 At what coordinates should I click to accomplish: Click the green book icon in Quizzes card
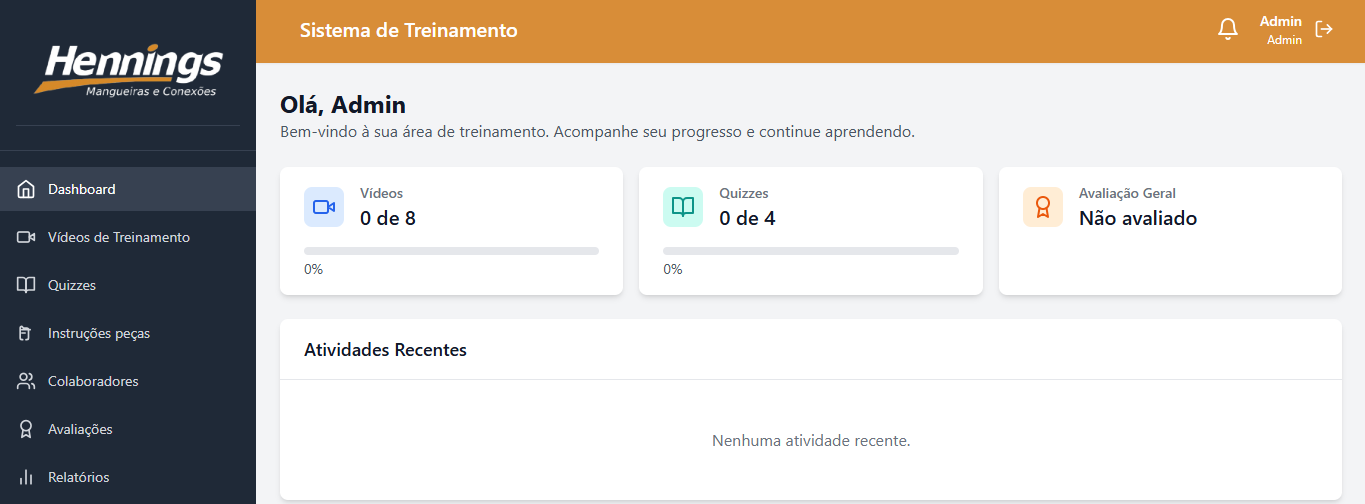click(x=683, y=207)
